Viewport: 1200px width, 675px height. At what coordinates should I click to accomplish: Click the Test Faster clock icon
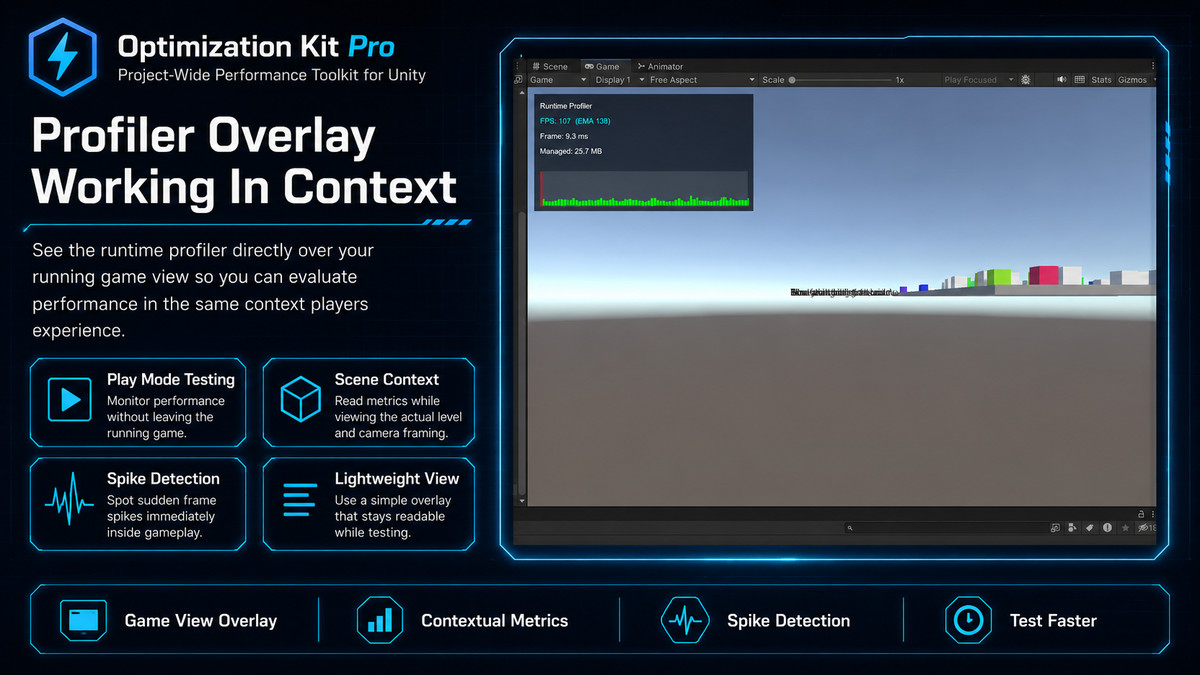tap(968, 620)
